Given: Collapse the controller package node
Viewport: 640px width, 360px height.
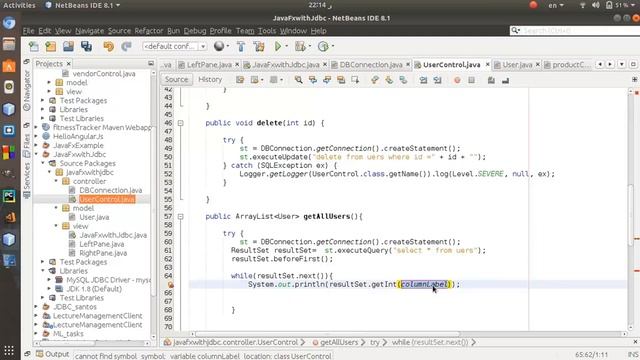Looking at the screenshot, I should point(56,181).
